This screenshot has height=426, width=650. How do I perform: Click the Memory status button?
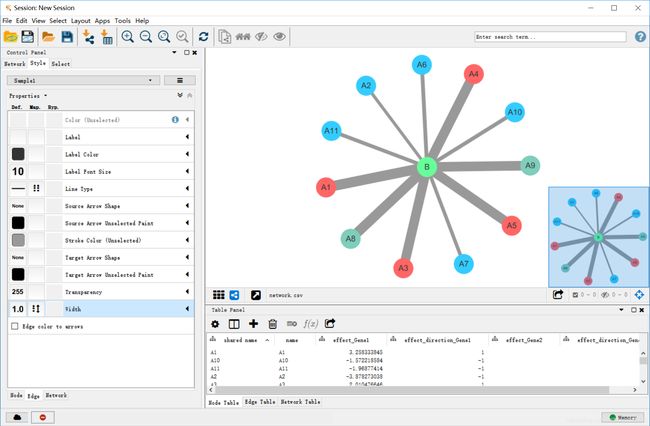coord(623,417)
